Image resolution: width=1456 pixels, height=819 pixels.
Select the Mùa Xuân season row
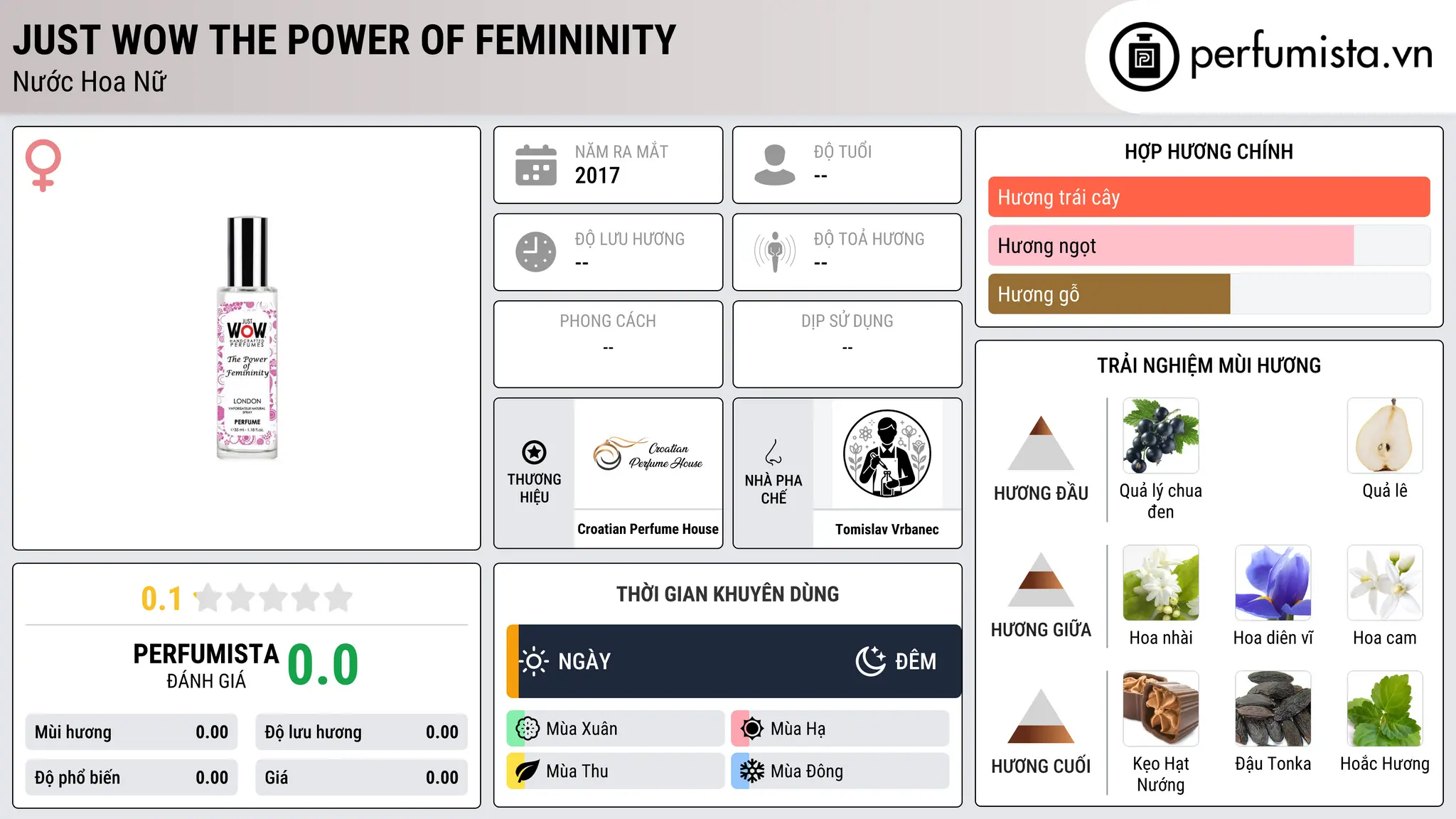(615, 729)
